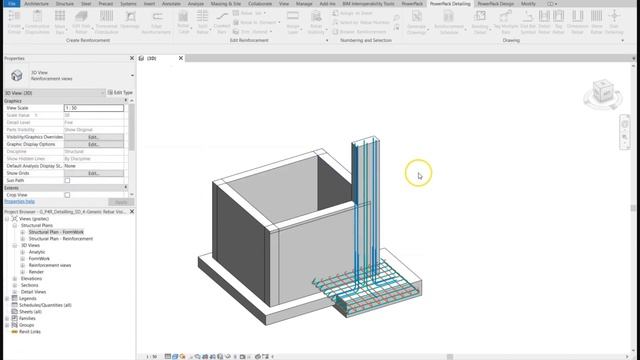Open the Properties help link
The width and height of the screenshot is (640, 360).
point(19,202)
